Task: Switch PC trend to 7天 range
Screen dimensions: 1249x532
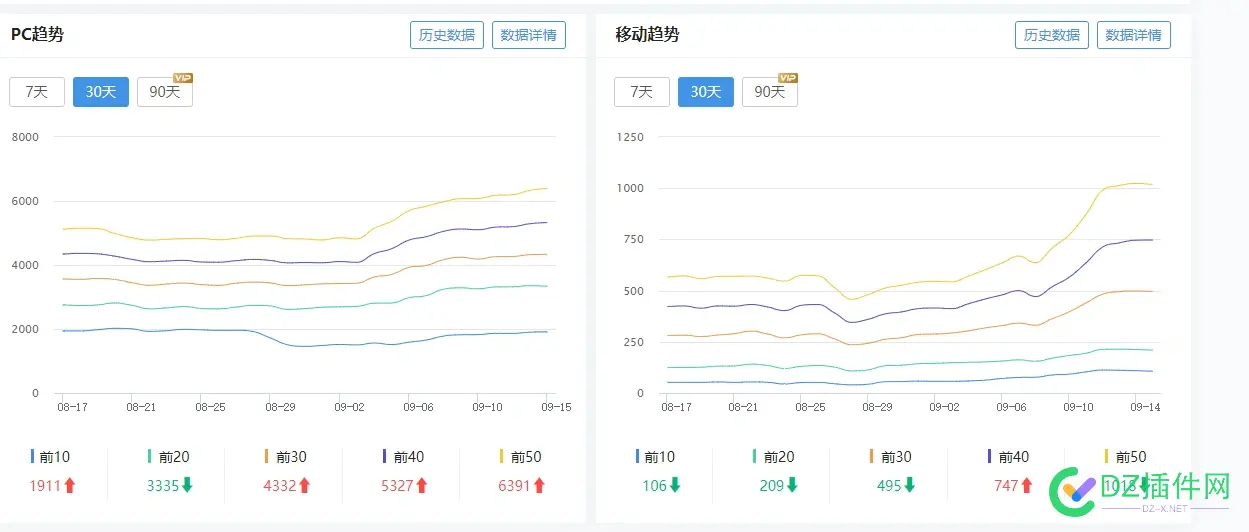Action: (x=37, y=92)
